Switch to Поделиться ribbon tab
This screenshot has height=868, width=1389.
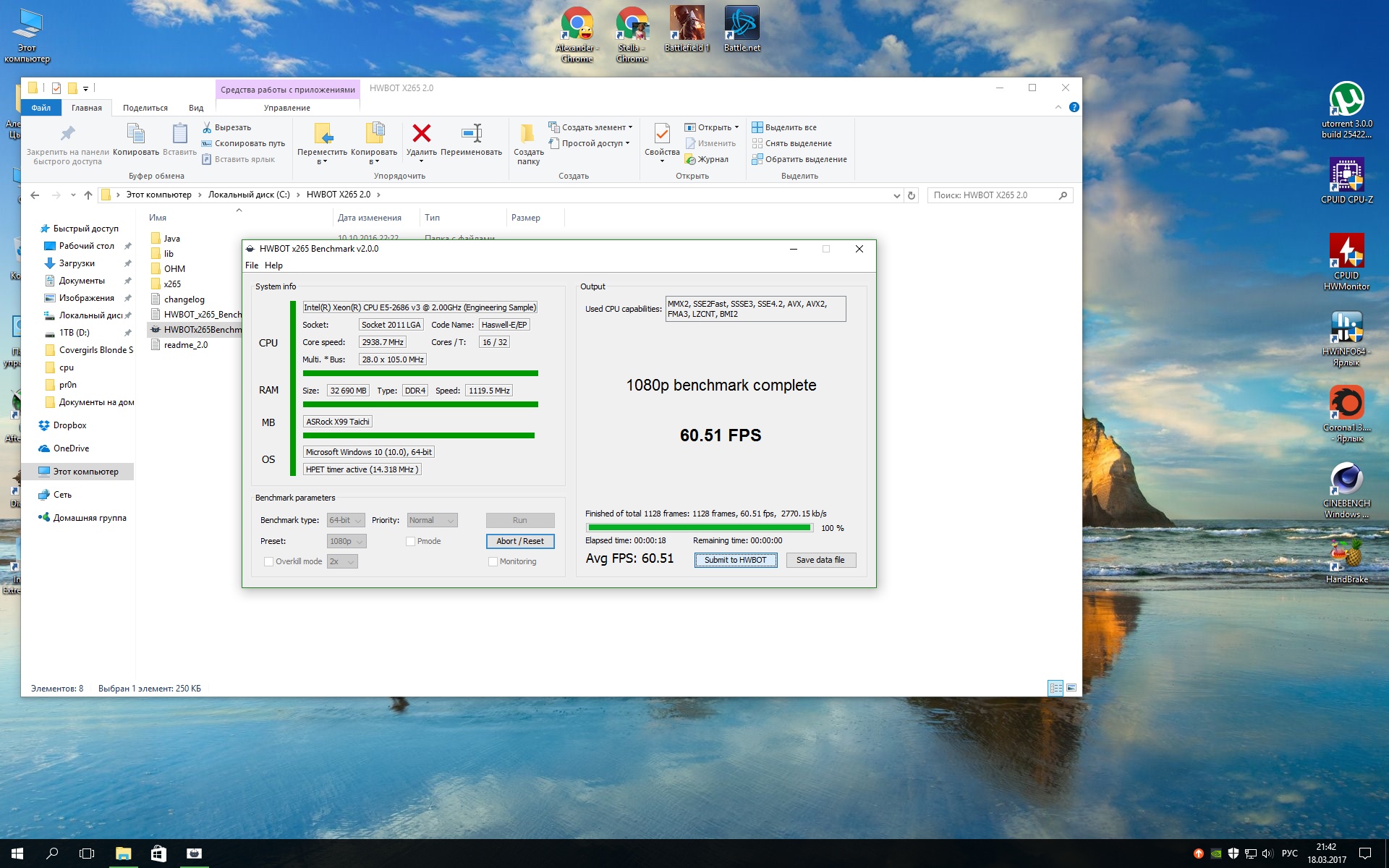(x=145, y=108)
